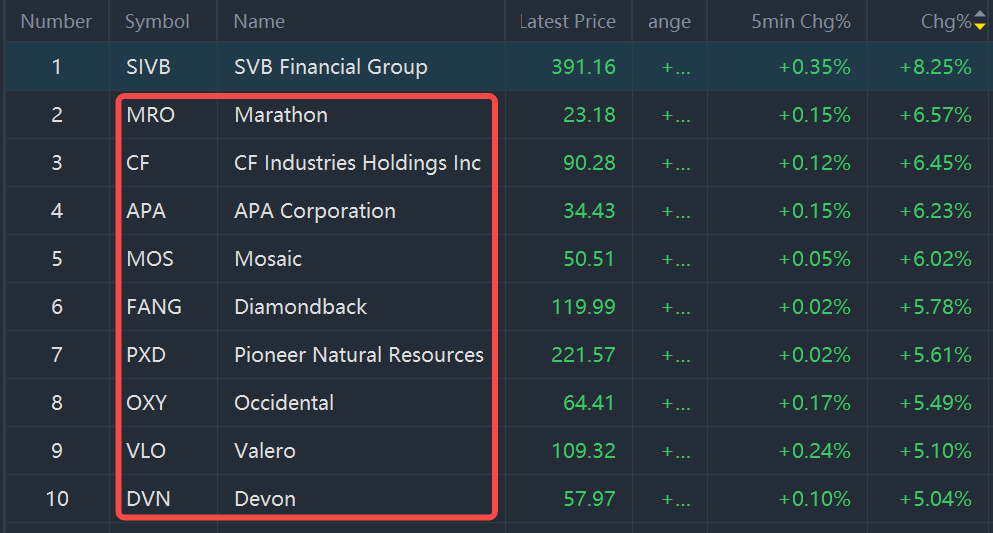Open APA Corporation row name

[x=315, y=211]
